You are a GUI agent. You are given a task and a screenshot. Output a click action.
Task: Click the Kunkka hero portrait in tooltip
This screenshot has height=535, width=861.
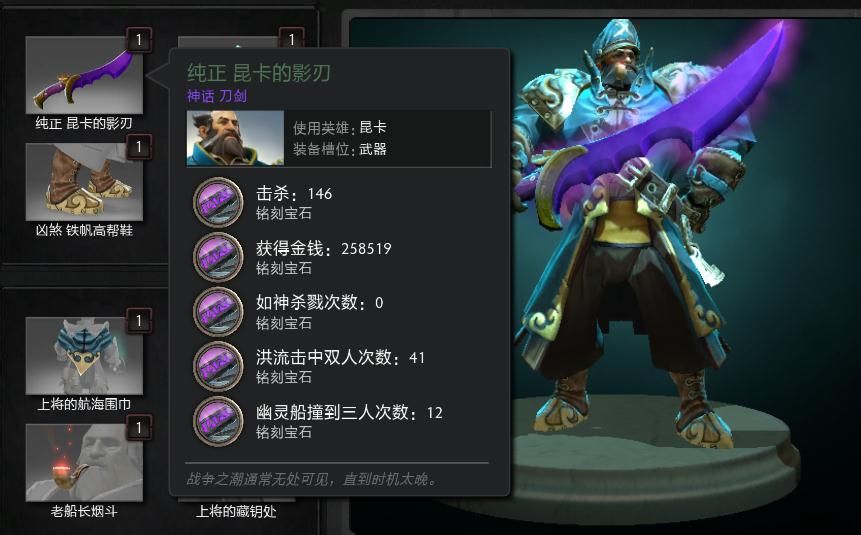point(236,138)
